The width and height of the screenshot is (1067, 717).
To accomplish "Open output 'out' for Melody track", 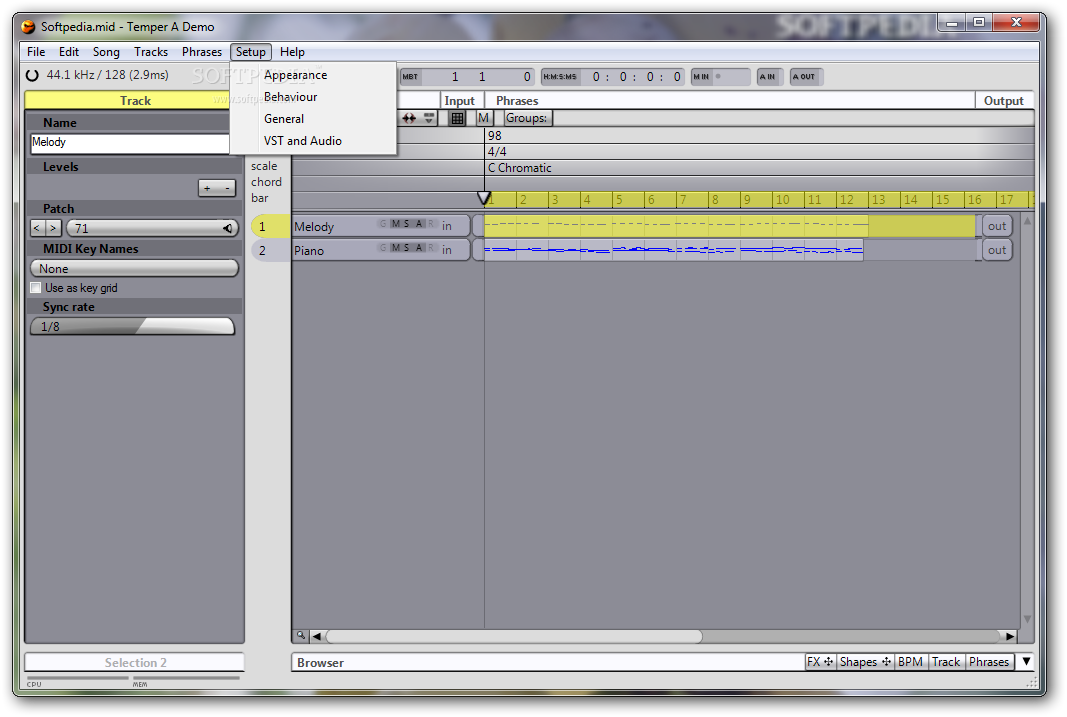I will [x=997, y=226].
